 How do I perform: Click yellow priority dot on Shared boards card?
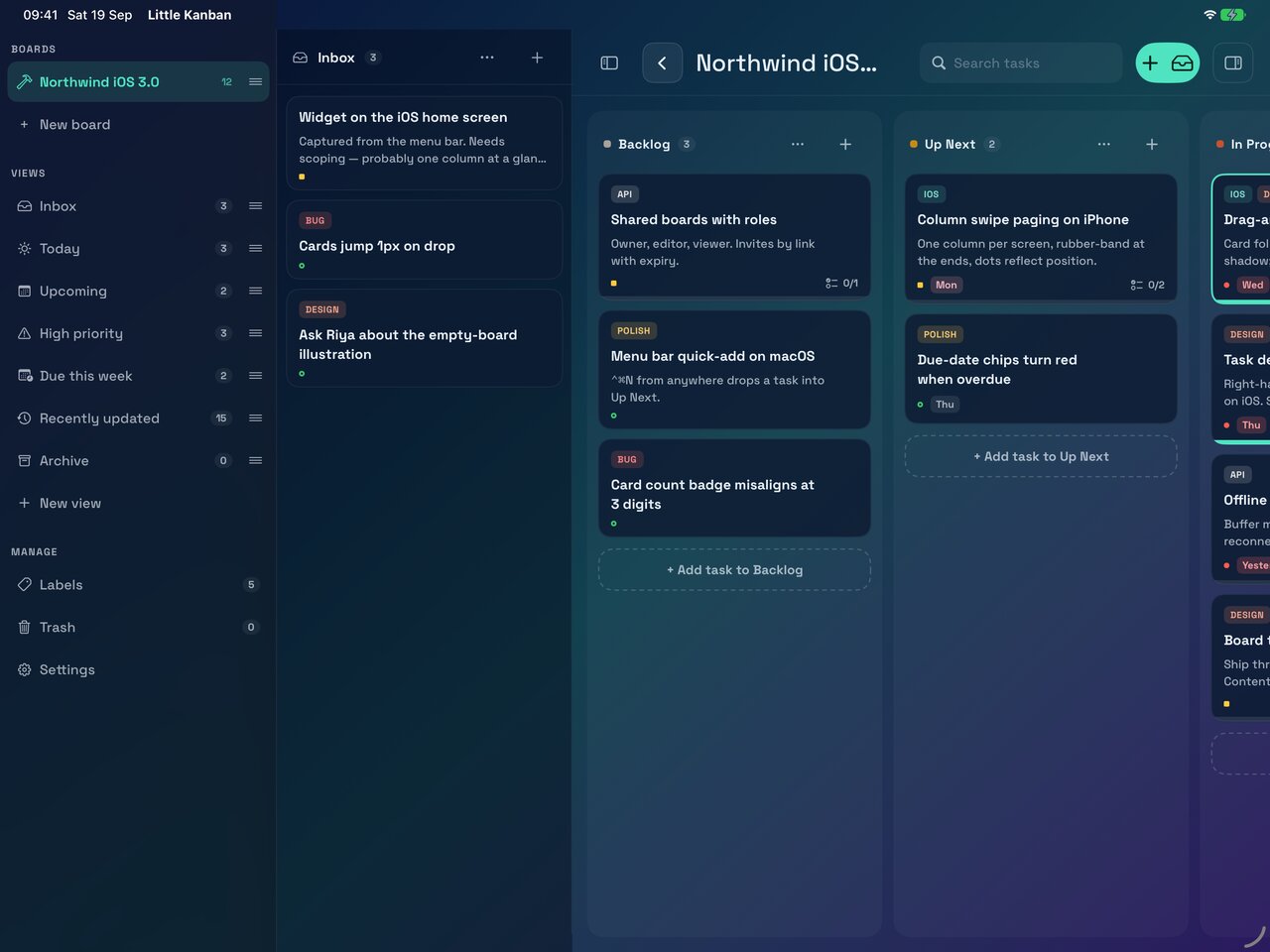[614, 284]
